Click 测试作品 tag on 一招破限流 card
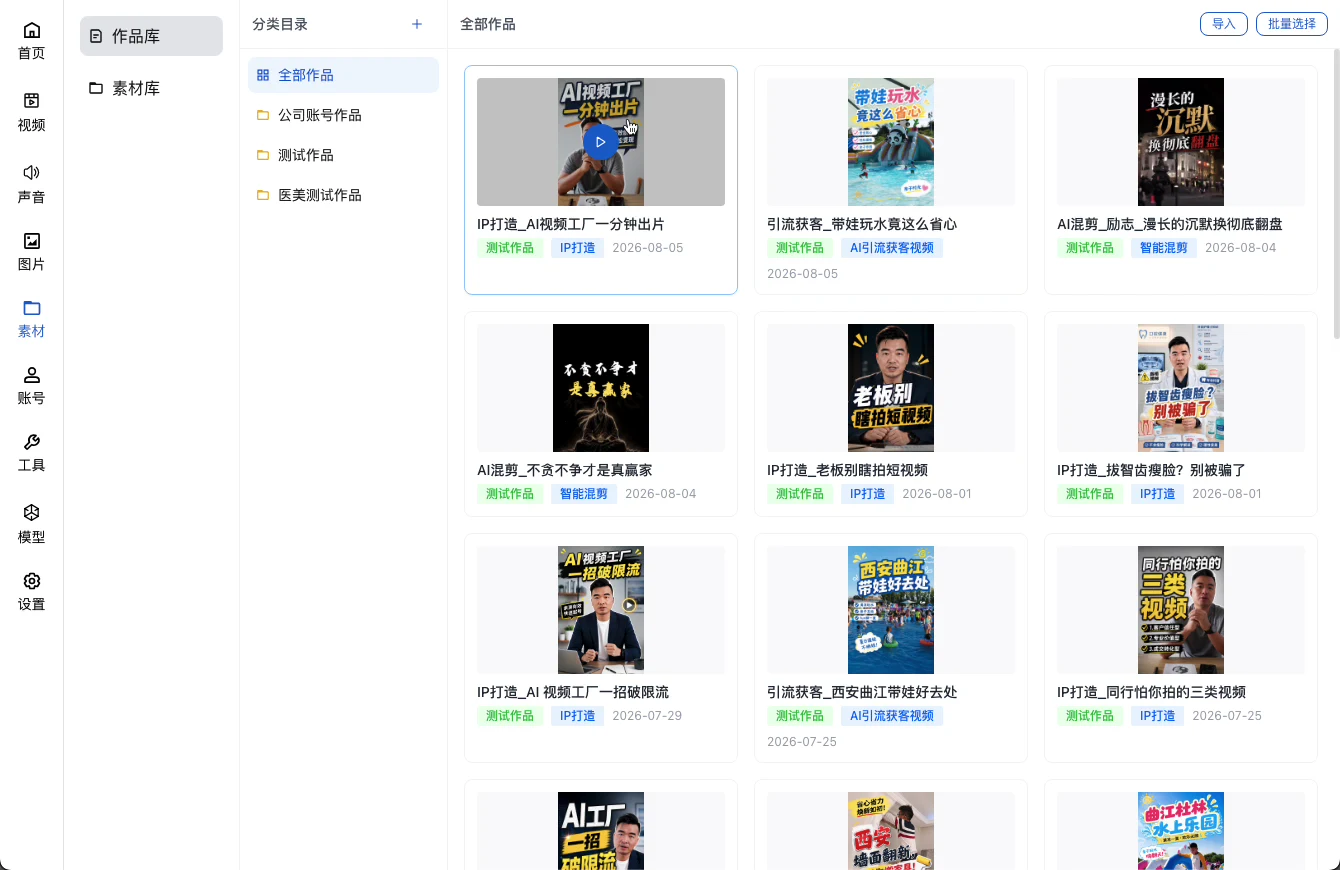The image size is (1340, 870). click(510, 716)
